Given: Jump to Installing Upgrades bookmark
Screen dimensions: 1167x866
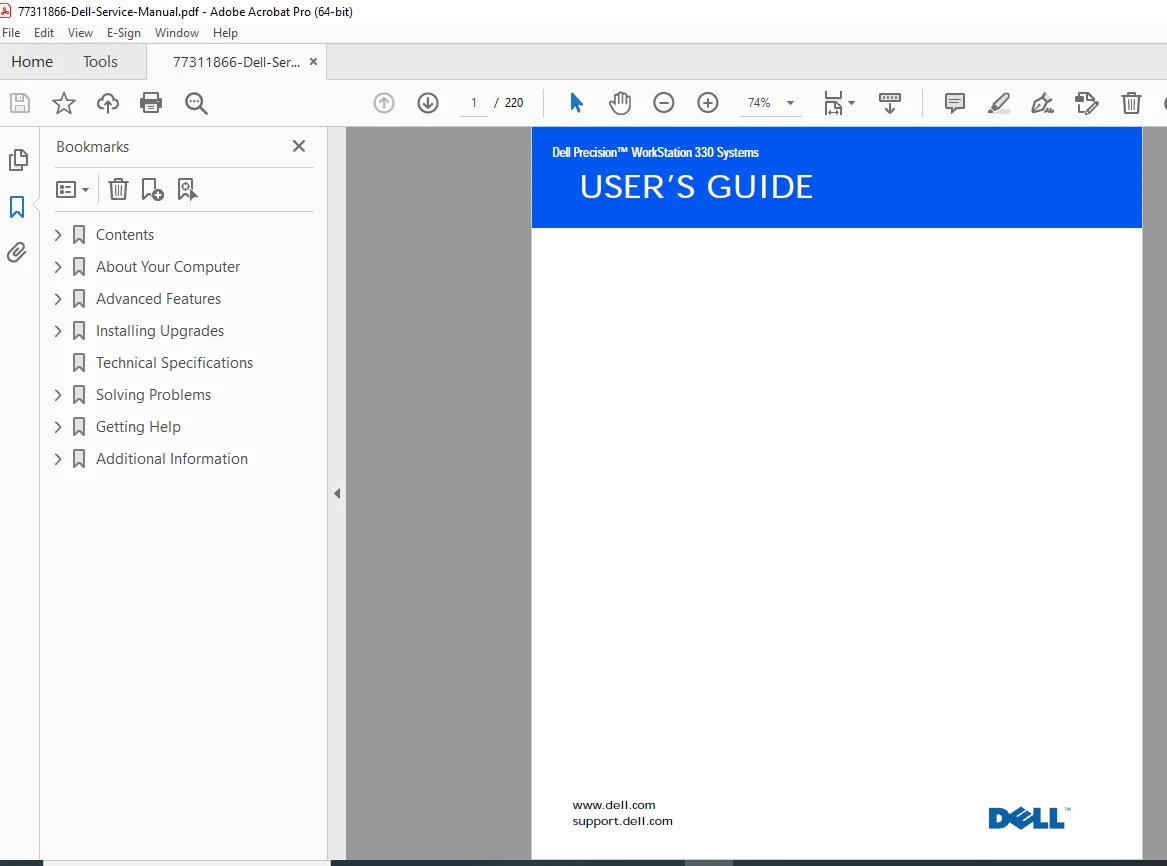Looking at the screenshot, I should 160,331.
